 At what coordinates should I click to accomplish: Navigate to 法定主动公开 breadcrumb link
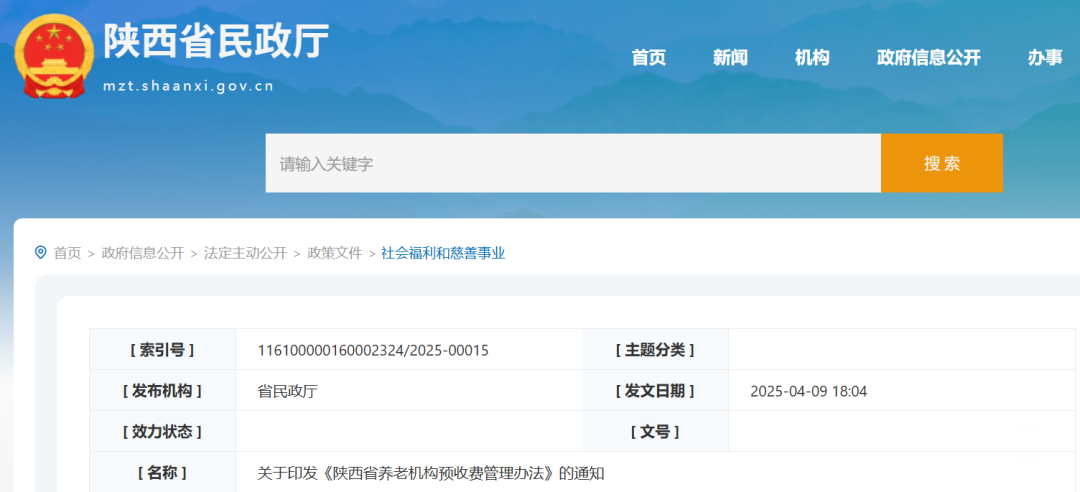tap(245, 253)
